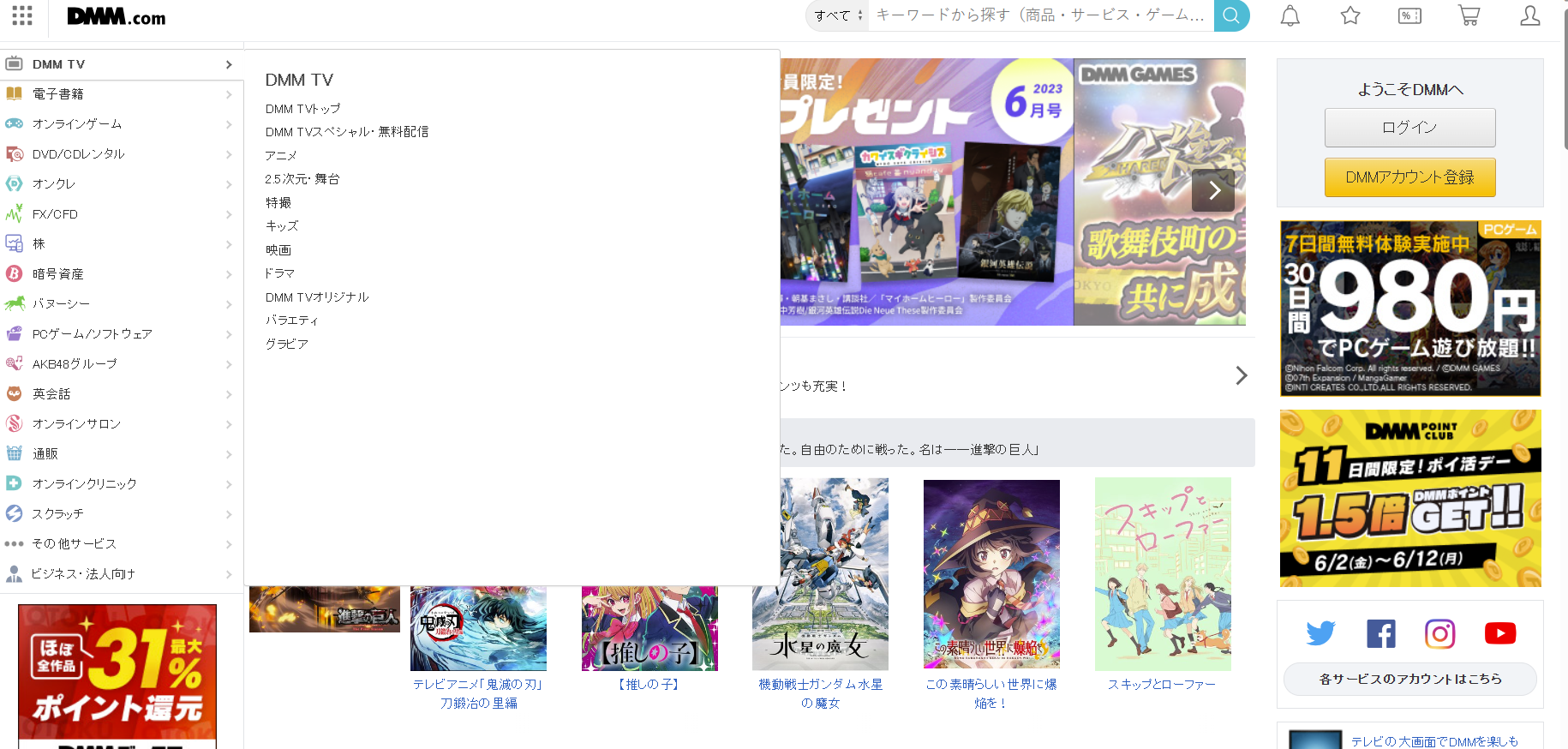Screen dimensions: 1568x749
Task: Click the オンラインクリニック cross icon
Action: [x=14, y=483]
